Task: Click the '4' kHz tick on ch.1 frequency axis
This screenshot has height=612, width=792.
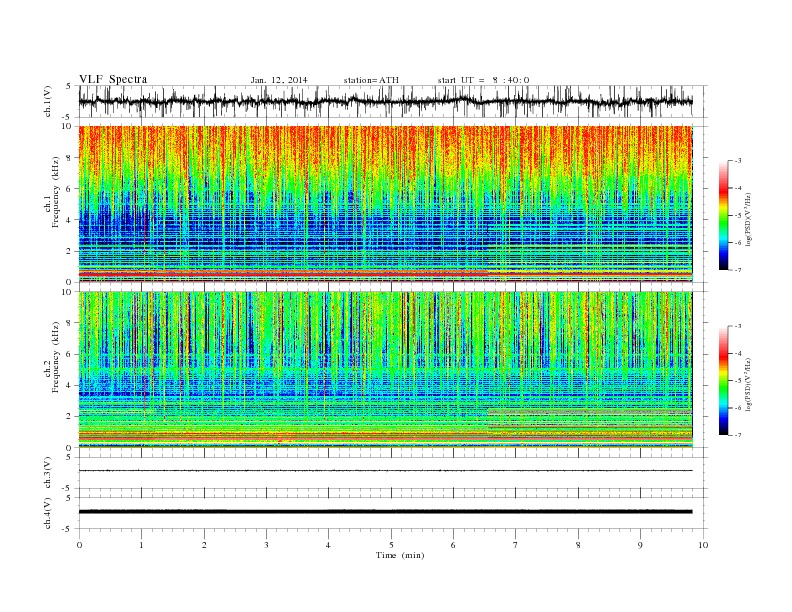Action: [70, 220]
